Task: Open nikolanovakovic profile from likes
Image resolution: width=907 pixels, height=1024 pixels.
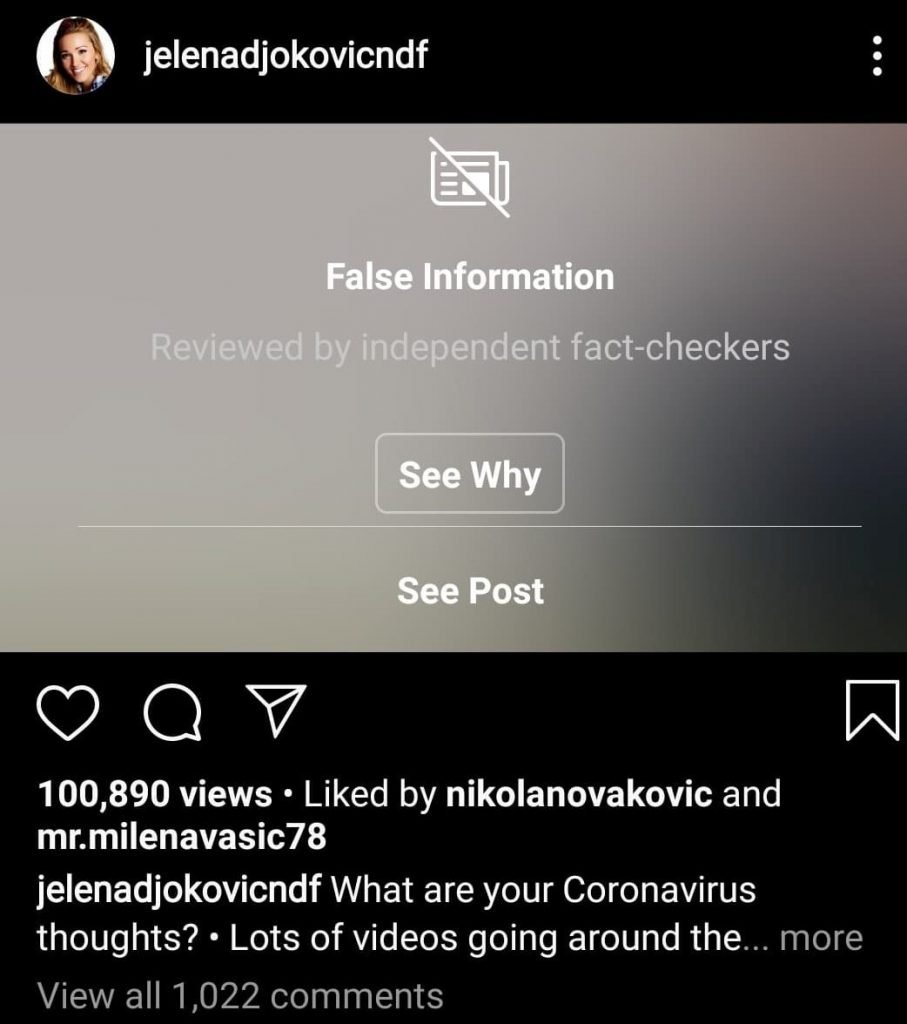Action: coord(579,794)
